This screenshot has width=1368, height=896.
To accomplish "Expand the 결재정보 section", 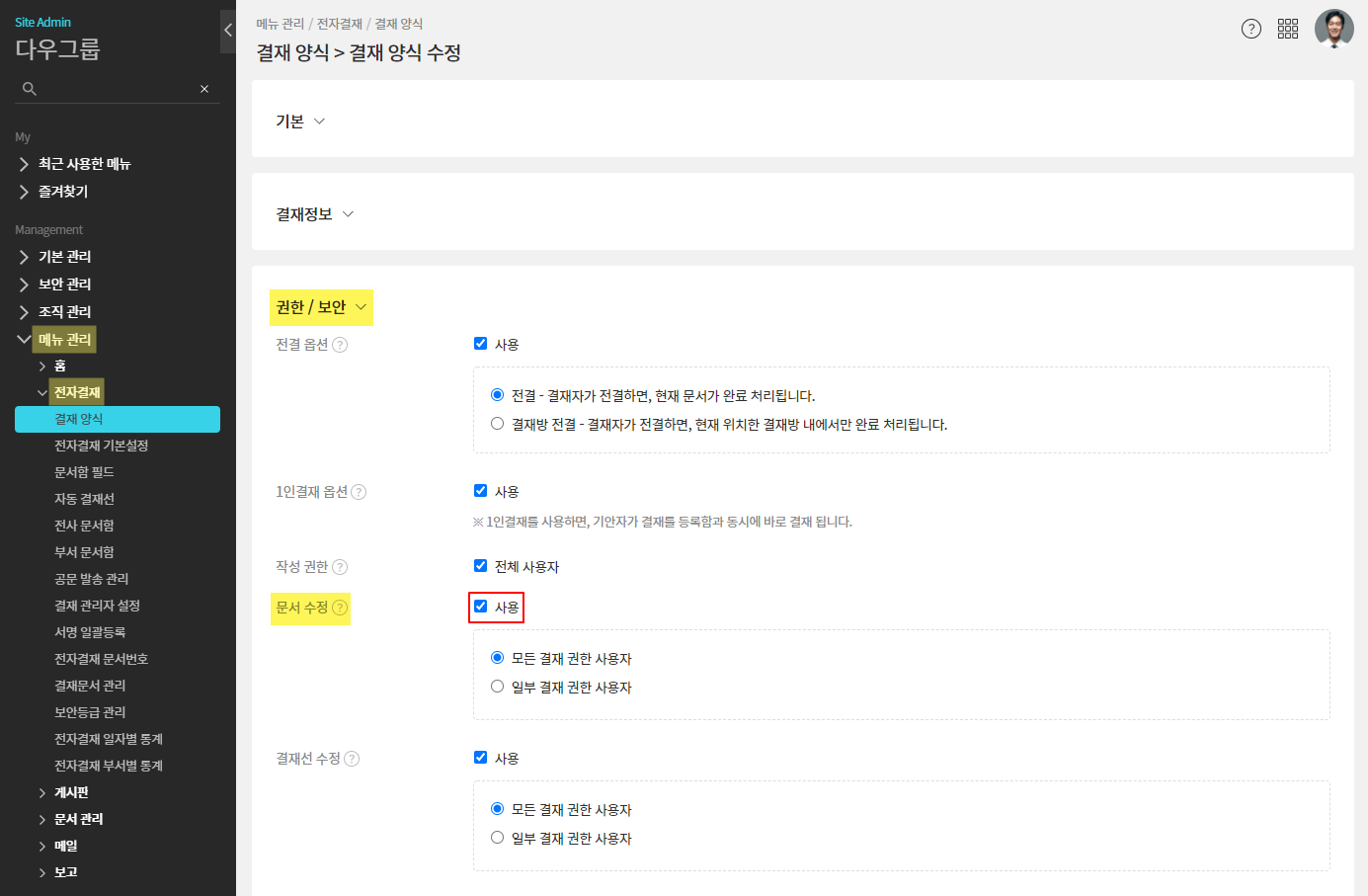I will pyautogui.click(x=314, y=214).
